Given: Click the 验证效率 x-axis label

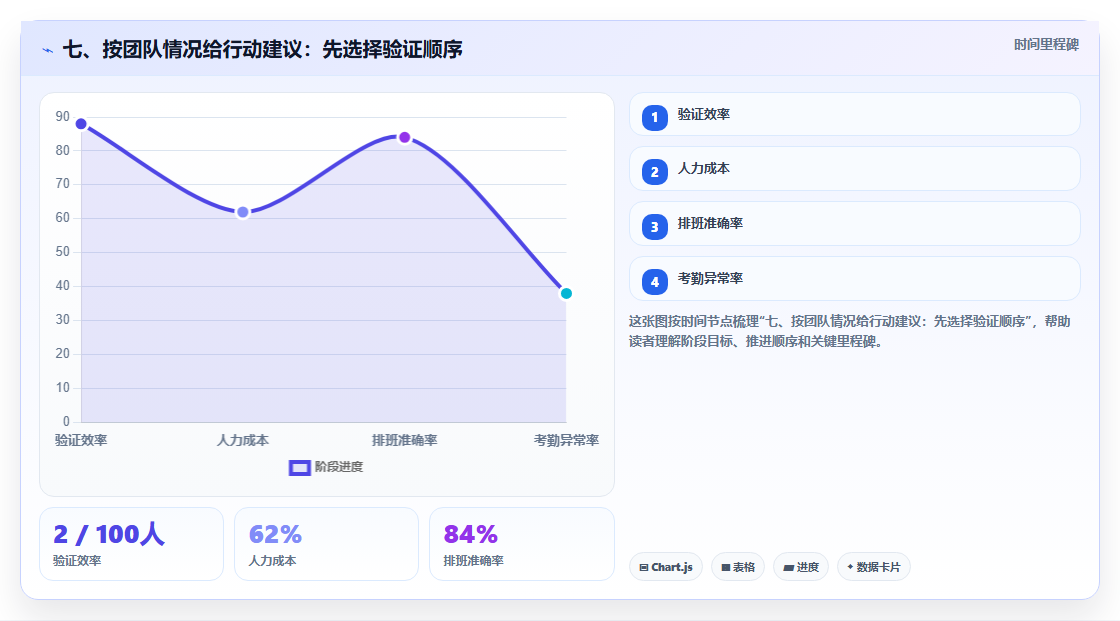Looking at the screenshot, I should click(81, 441).
